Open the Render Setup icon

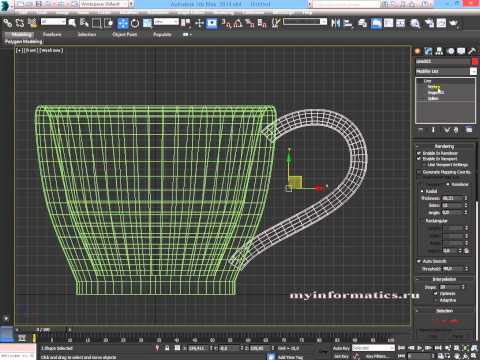(429, 23)
